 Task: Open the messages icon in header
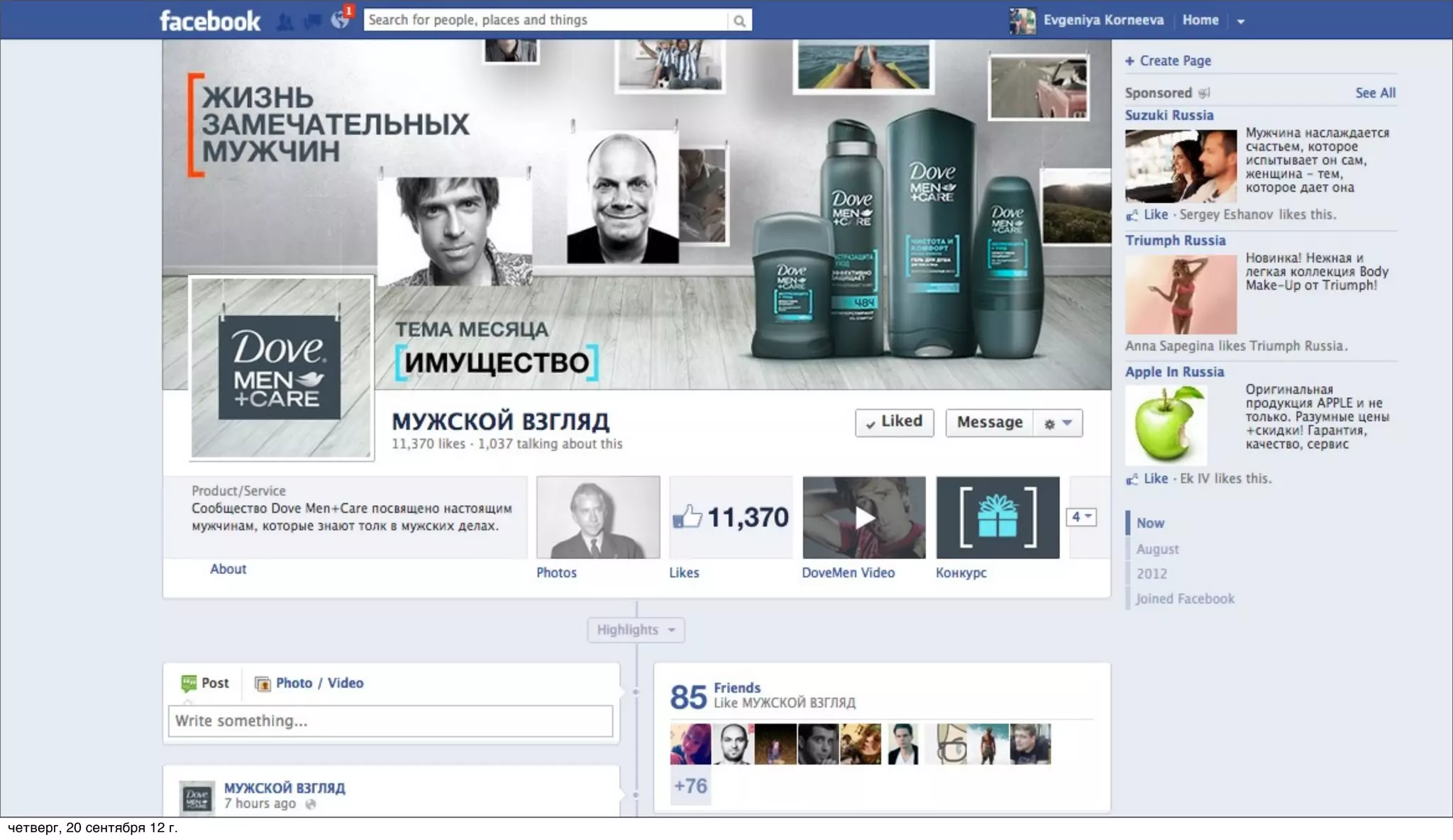[x=312, y=21]
